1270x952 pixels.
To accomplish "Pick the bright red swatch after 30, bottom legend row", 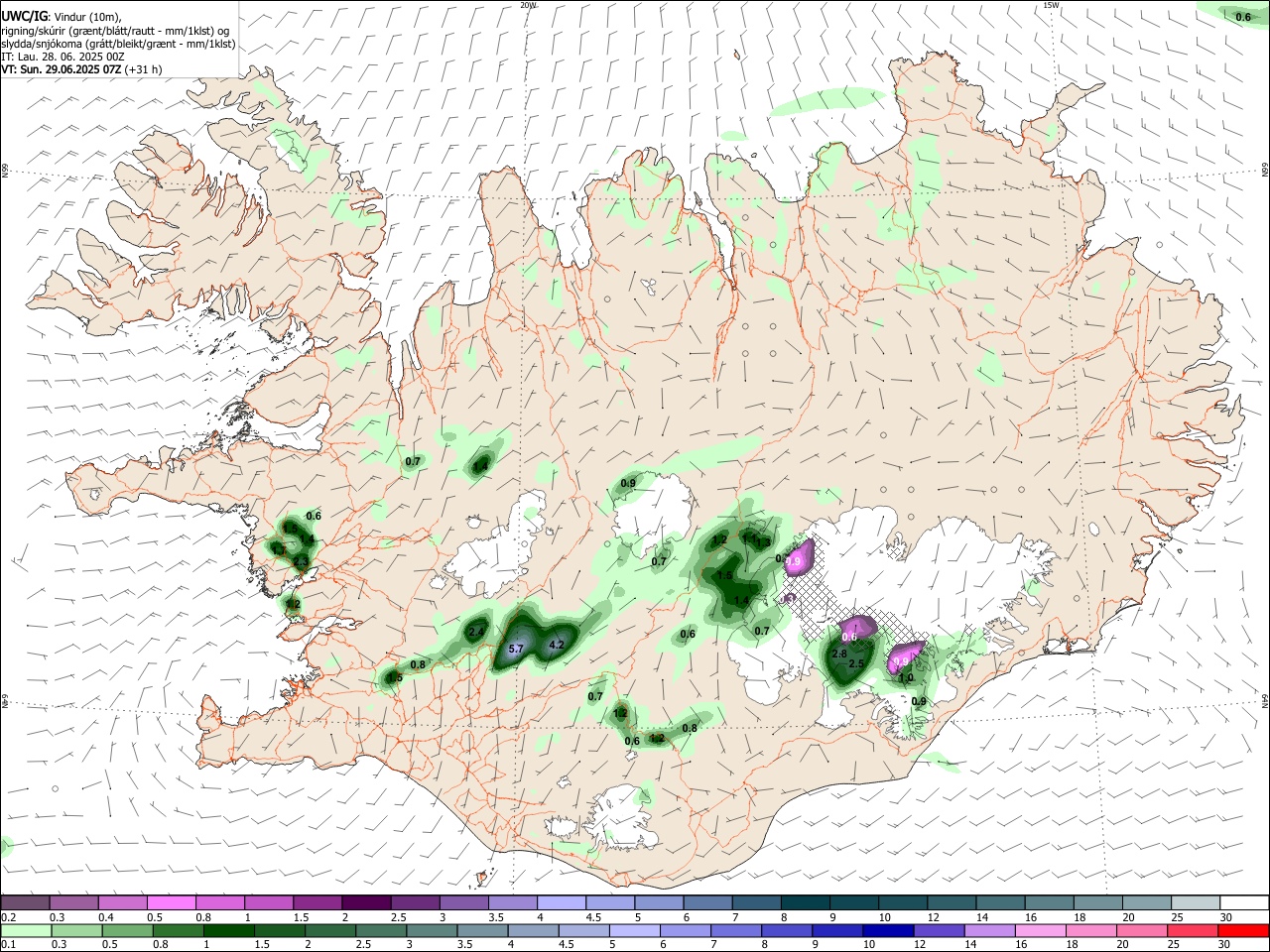I will point(1244,930).
